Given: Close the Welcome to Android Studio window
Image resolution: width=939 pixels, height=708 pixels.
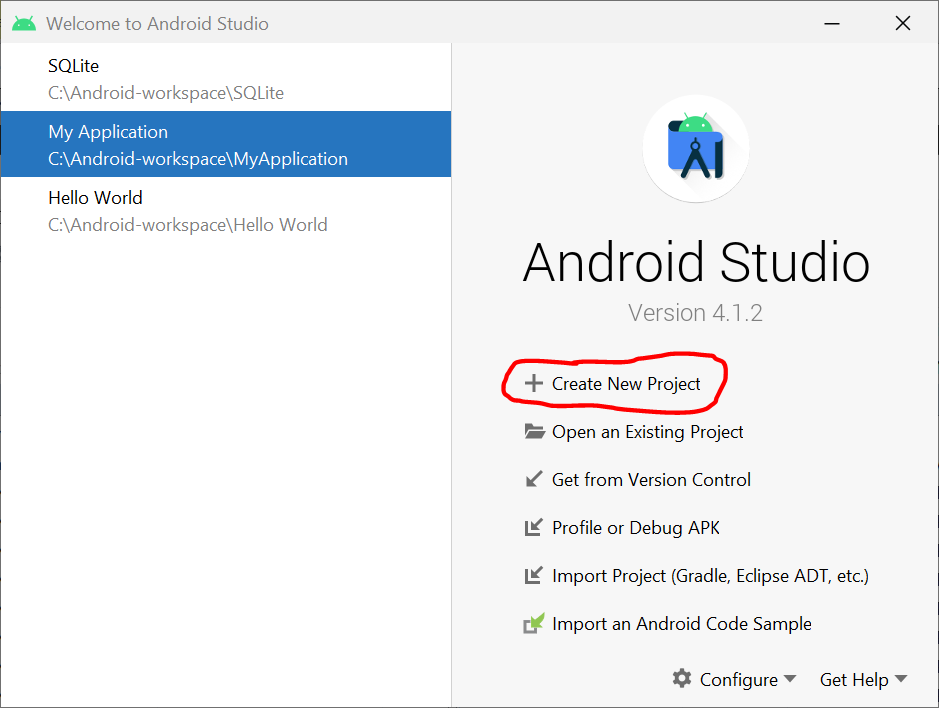Looking at the screenshot, I should [902, 23].
